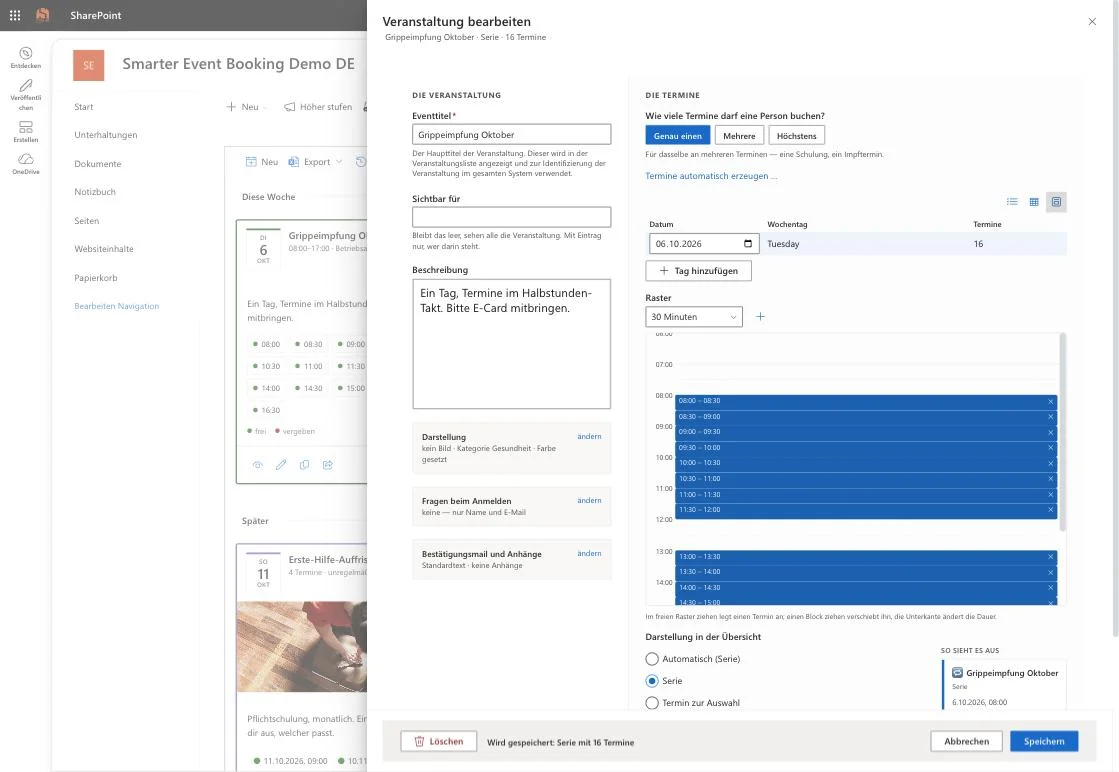
Task: Switch Termine to the table grid view icon
Action: coord(1034,202)
